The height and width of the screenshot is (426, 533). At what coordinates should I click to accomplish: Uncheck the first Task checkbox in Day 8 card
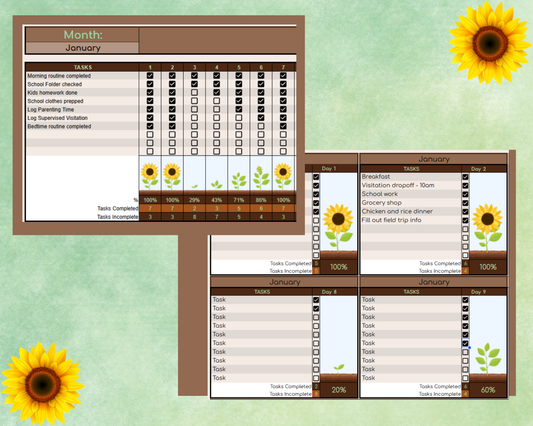coord(316,300)
